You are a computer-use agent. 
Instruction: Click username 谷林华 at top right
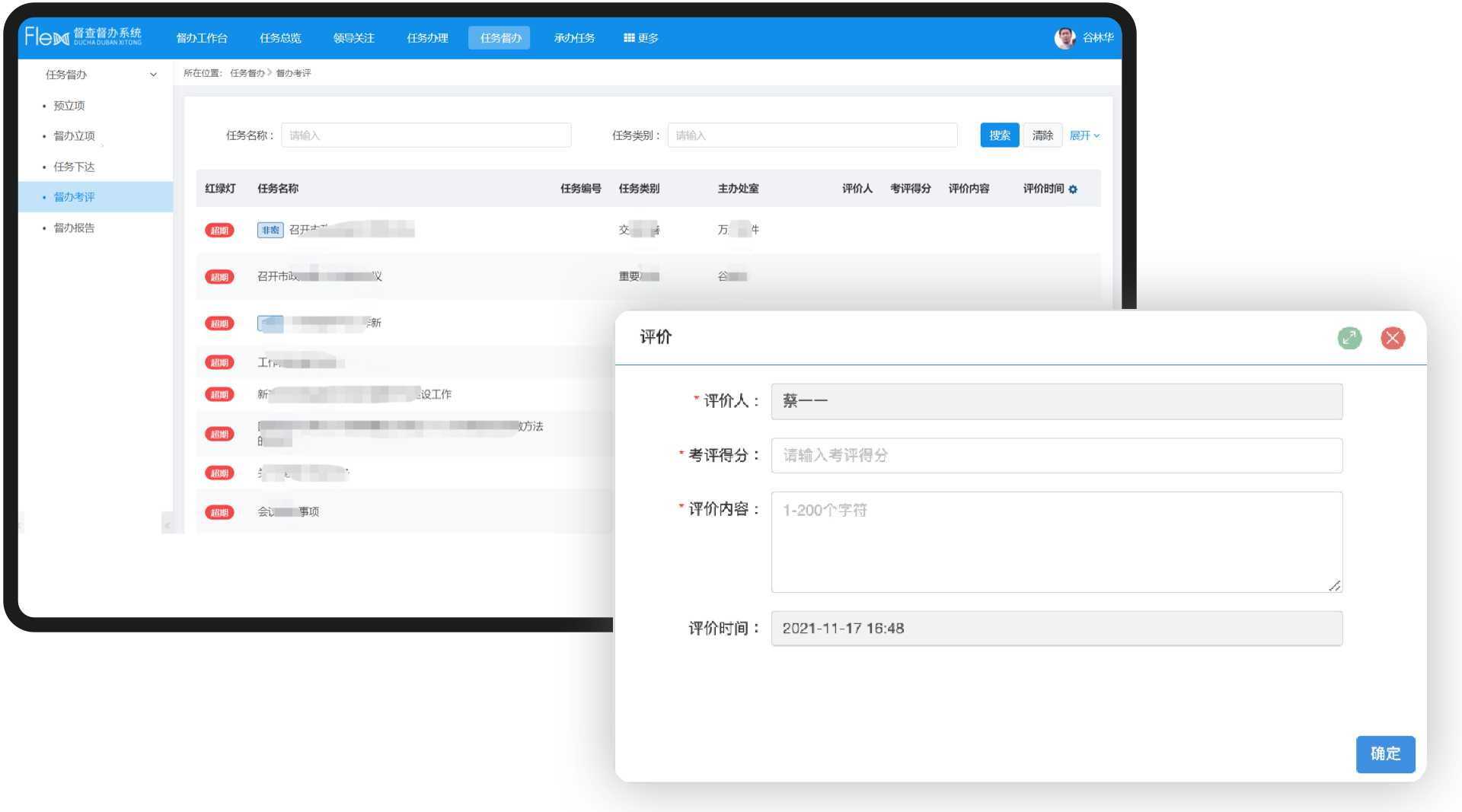coord(1098,38)
